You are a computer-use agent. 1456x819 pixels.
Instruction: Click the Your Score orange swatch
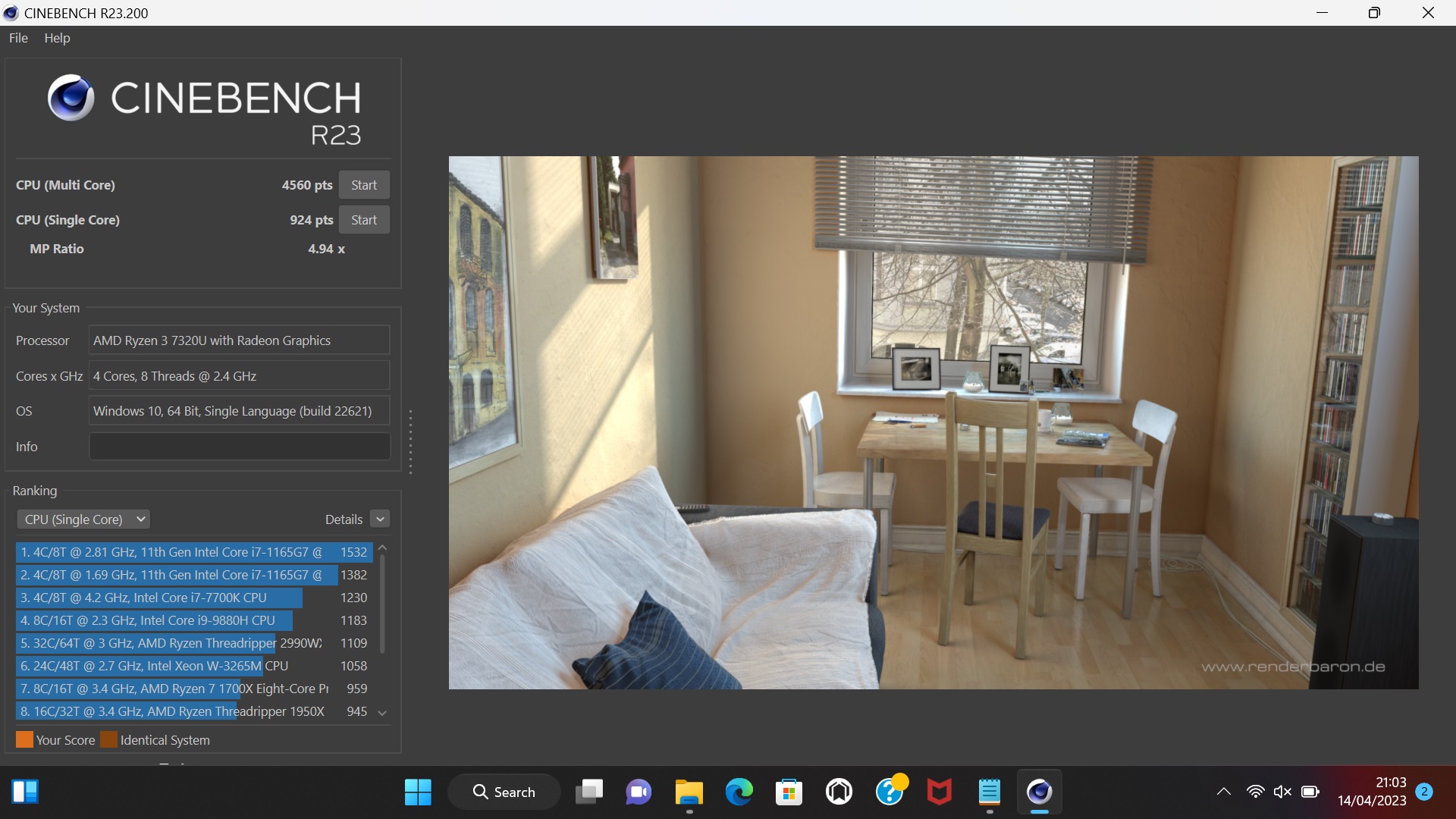(x=24, y=740)
